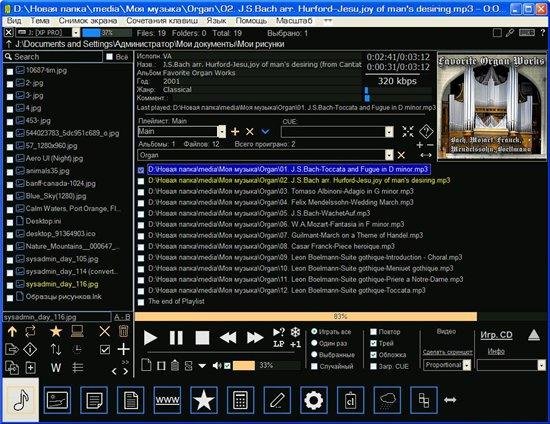Viewport: 550px width, 424px height.
Task: Click the blue down-chevron next to playlist
Action: click(x=266, y=132)
